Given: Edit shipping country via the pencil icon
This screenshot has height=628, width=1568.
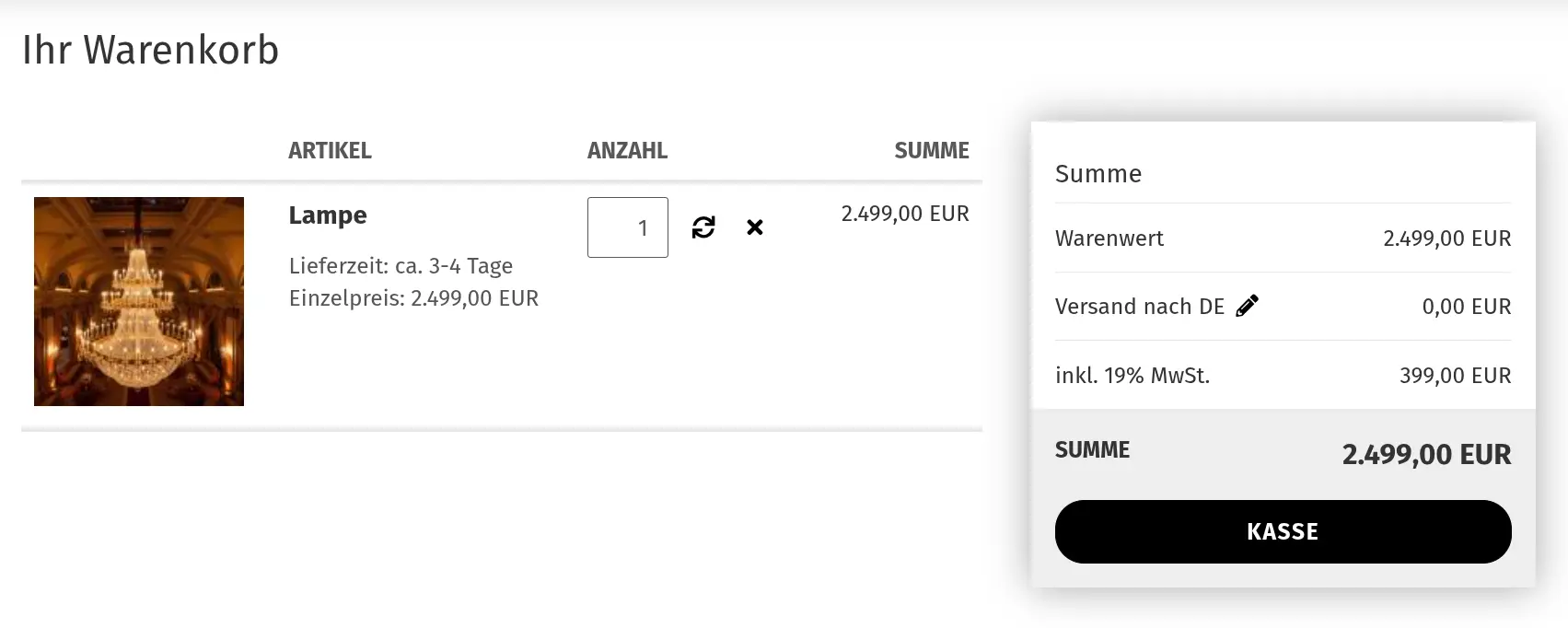Looking at the screenshot, I should pyautogui.click(x=1247, y=306).
